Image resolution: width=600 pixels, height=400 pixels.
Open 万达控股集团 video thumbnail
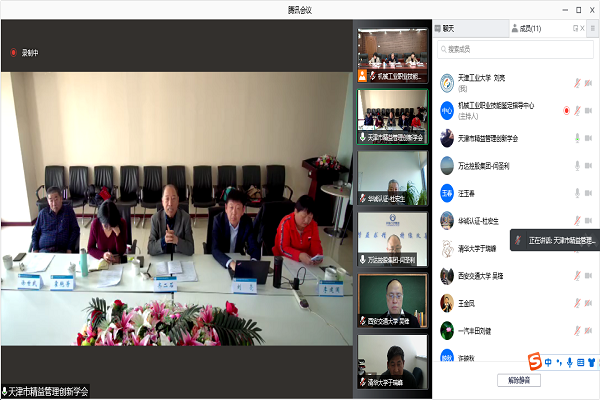[x=392, y=239]
